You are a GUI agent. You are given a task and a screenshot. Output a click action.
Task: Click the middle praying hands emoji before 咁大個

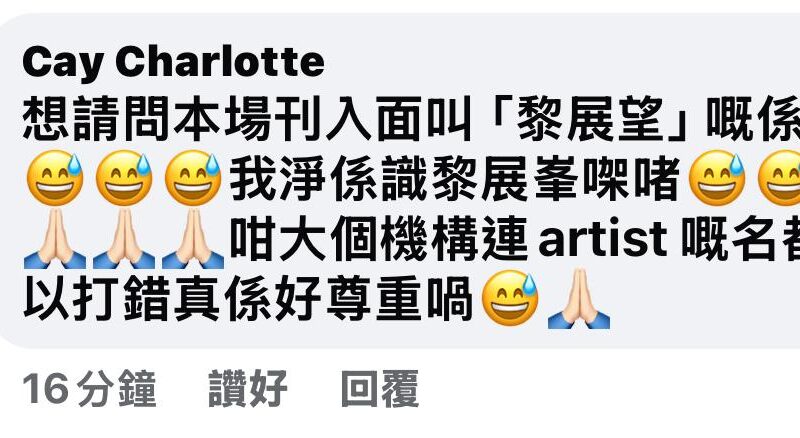124,238
